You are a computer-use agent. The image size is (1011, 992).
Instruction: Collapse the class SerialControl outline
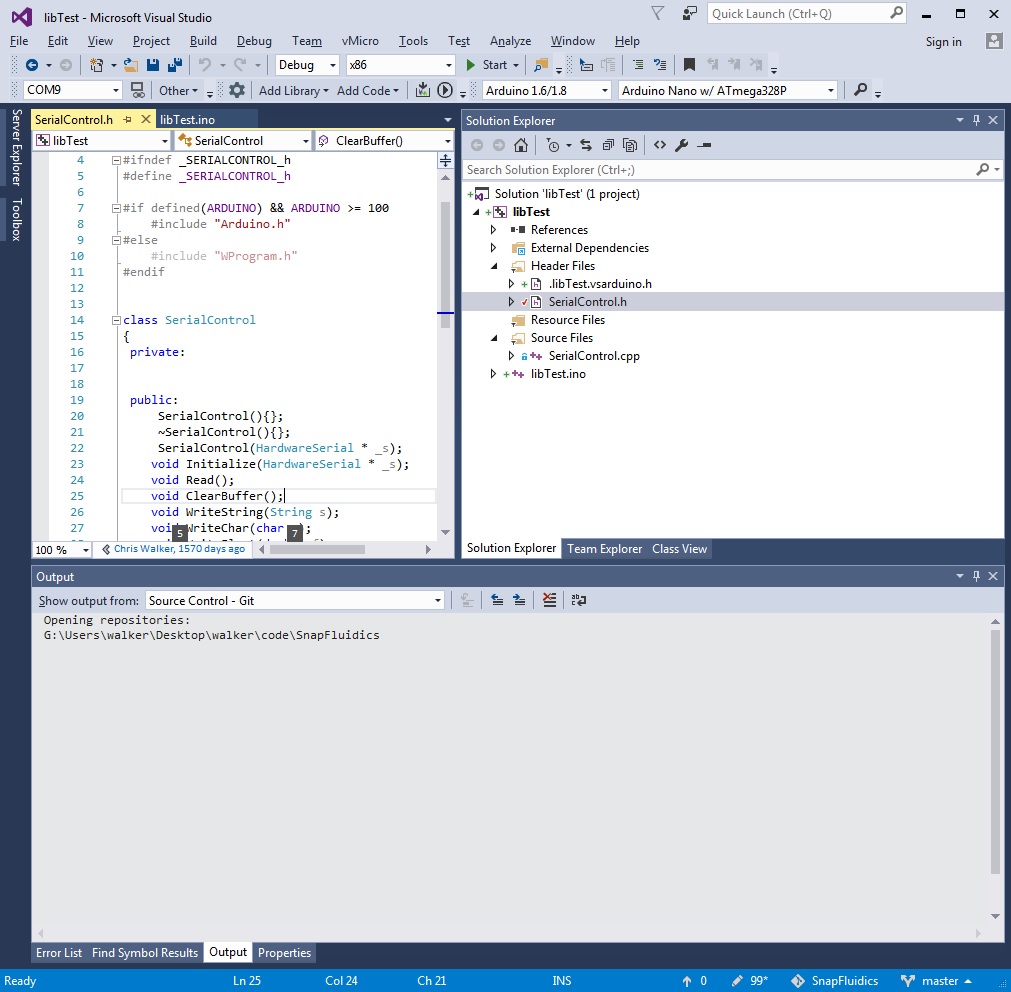116,320
